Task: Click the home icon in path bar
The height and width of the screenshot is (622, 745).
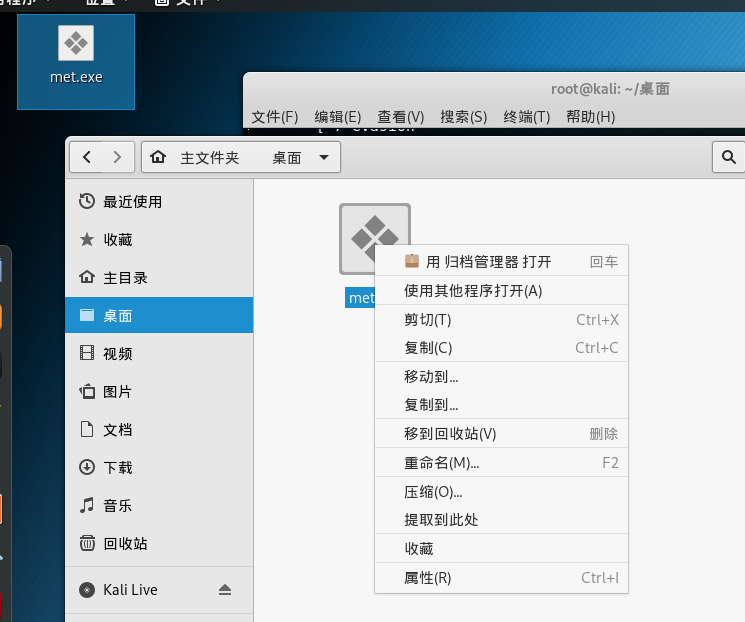Action: coord(158,157)
